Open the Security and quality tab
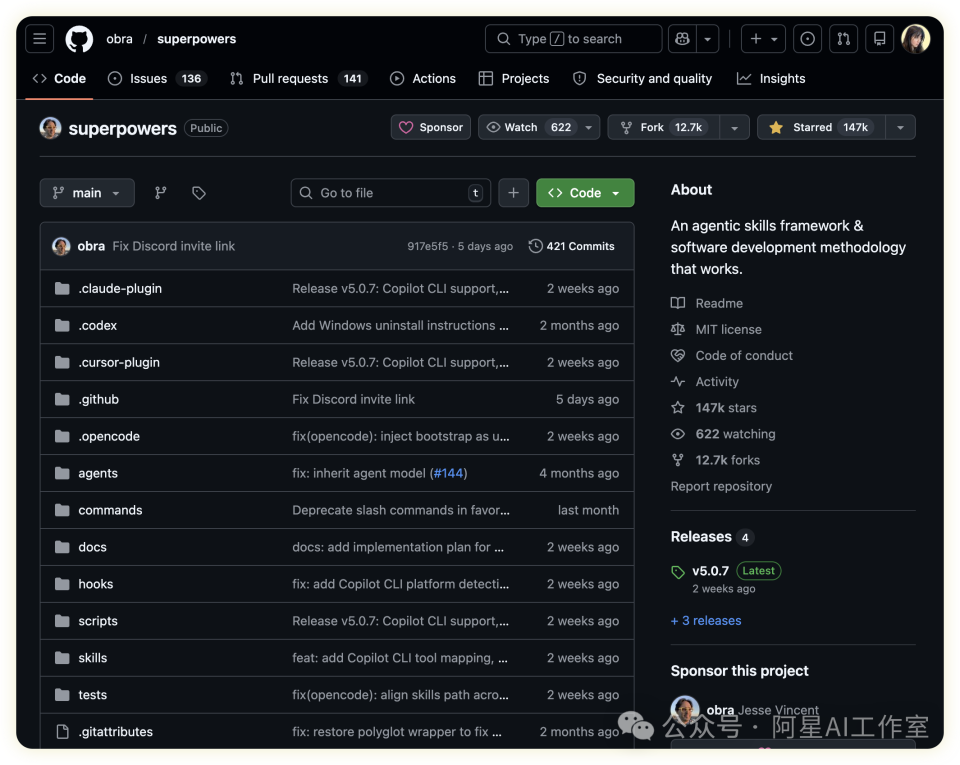Screen dimensions: 960x765 pyautogui.click(x=643, y=78)
